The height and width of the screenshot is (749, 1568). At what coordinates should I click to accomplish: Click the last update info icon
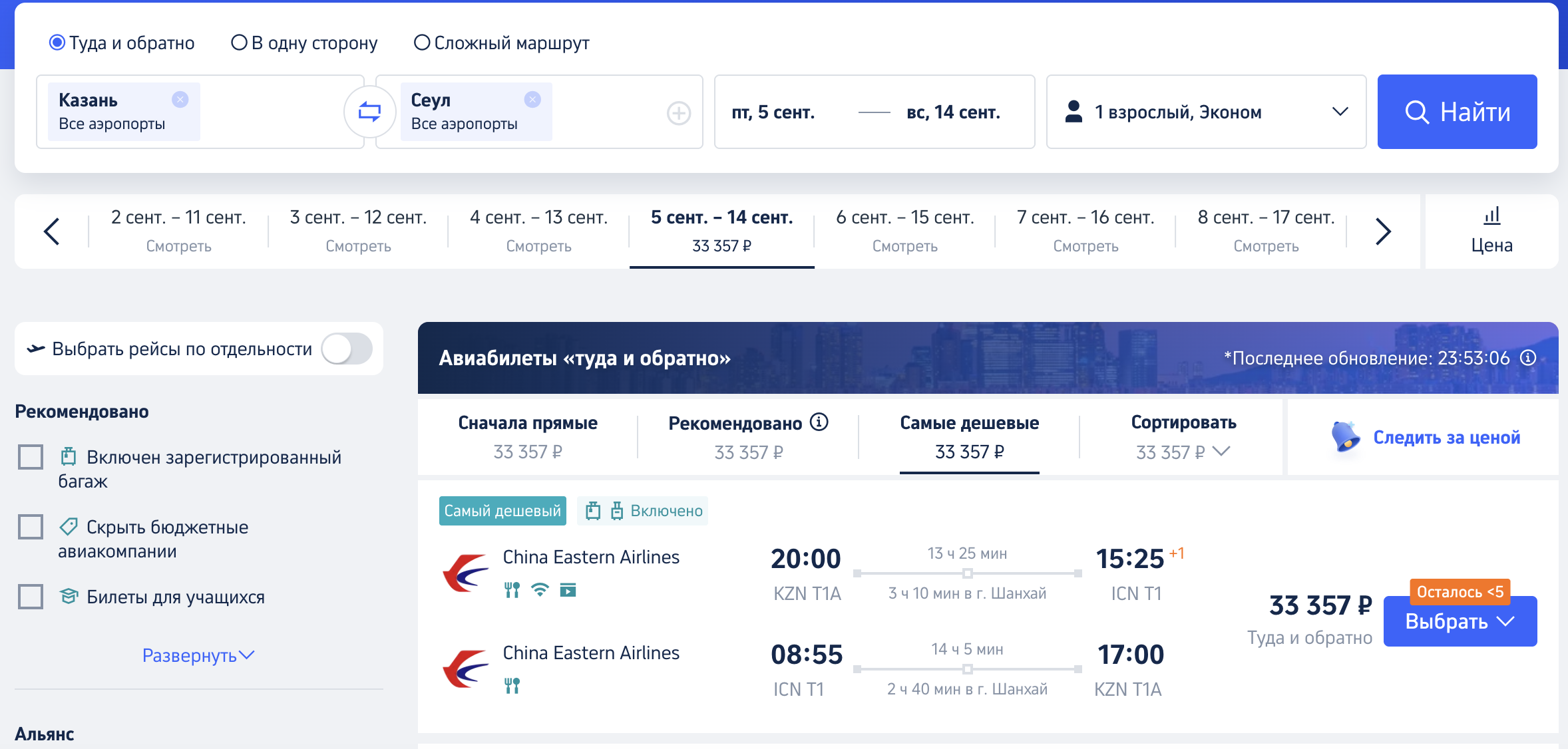[1528, 358]
